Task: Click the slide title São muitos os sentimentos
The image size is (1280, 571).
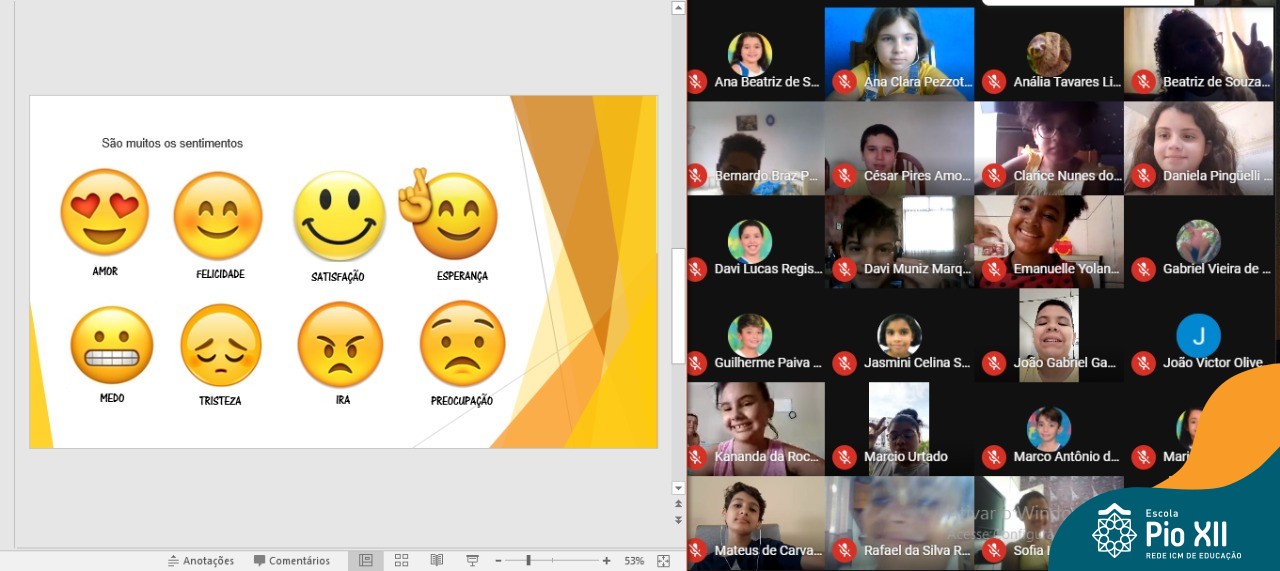Action: coord(172,143)
